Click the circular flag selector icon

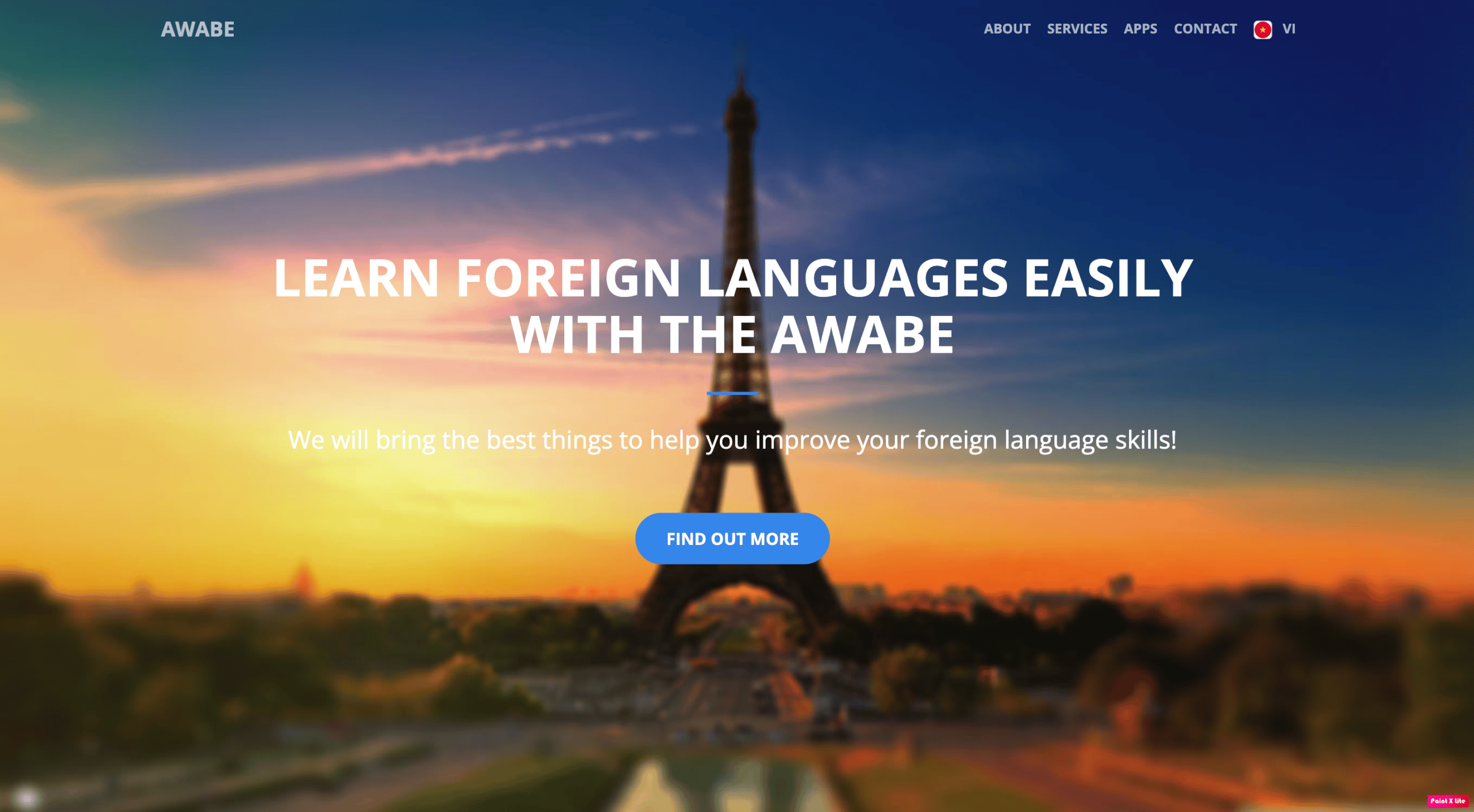coord(1263,29)
